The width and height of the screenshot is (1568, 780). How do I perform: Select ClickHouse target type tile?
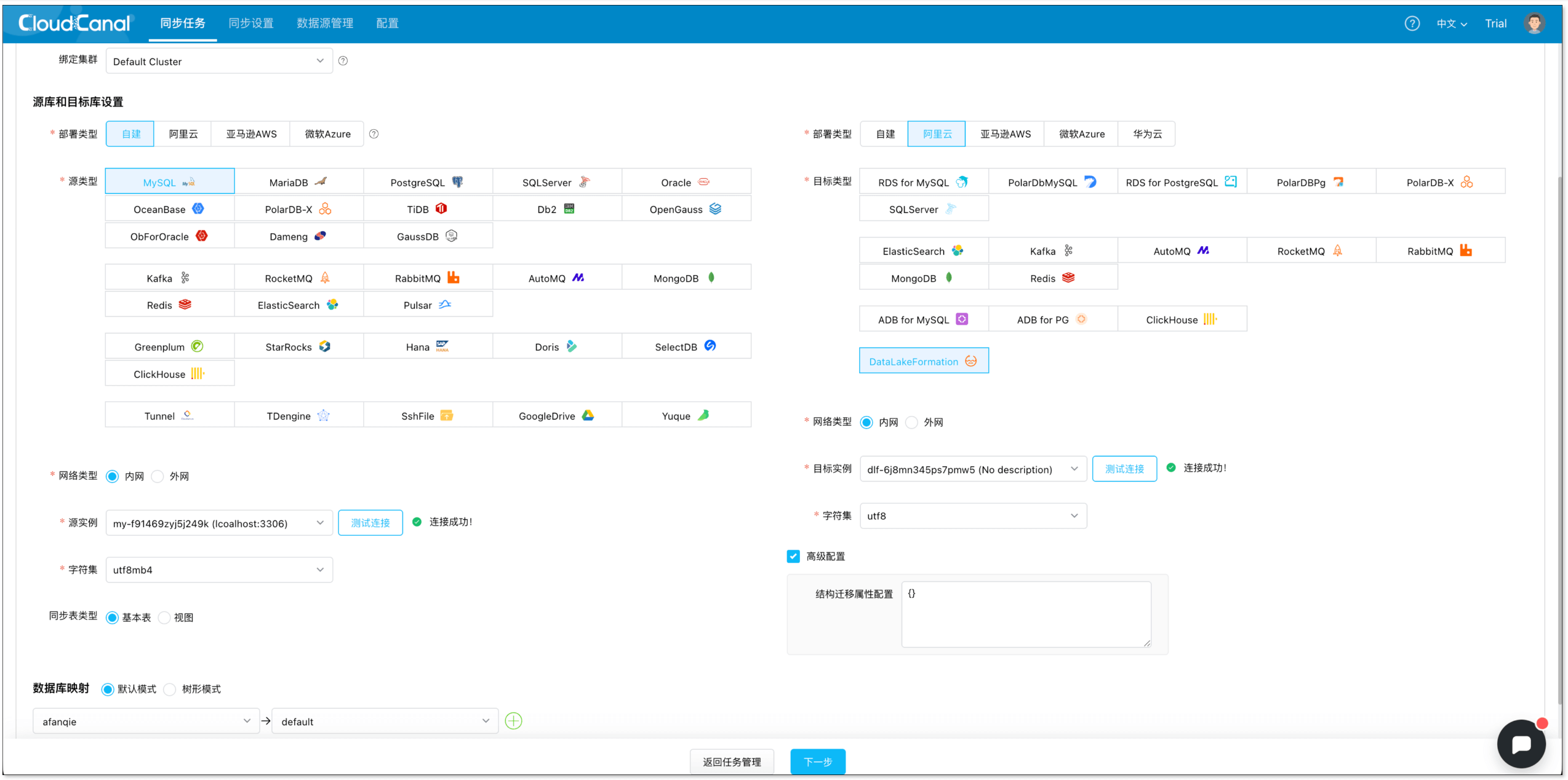[x=1182, y=319]
